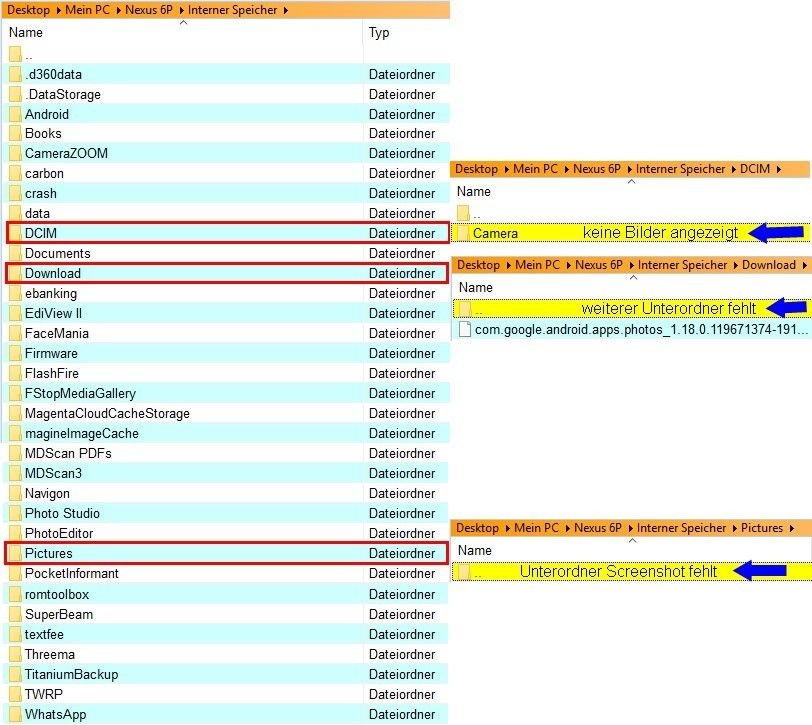Select the PocketInformant folder name
The image size is (812, 725).
click(x=72, y=573)
